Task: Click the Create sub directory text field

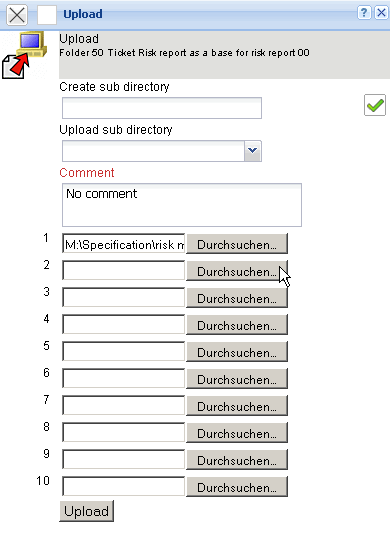Action: [x=162, y=108]
